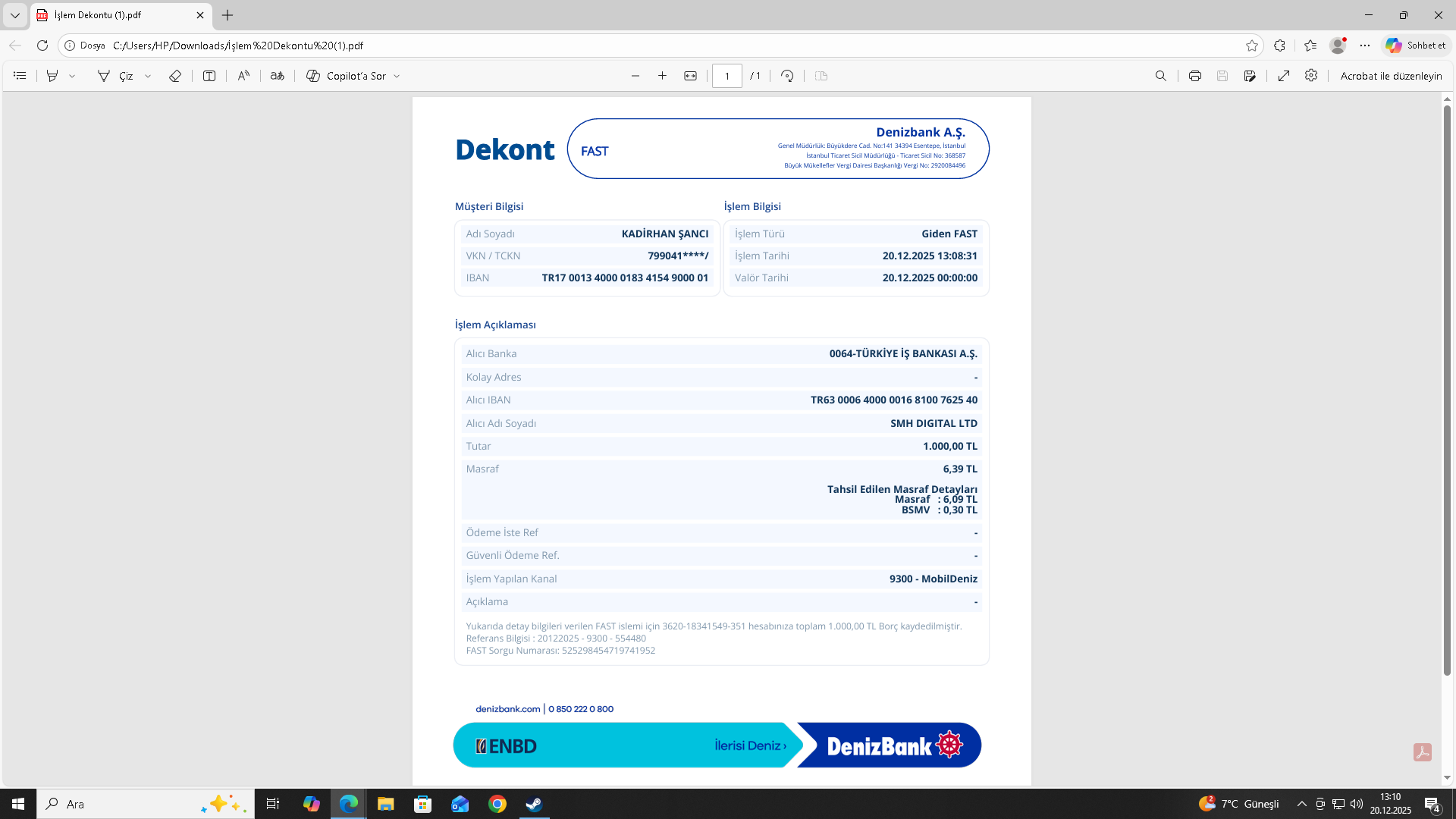Expand highlighter color options arrow
1456x819 pixels.
[72, 76]
